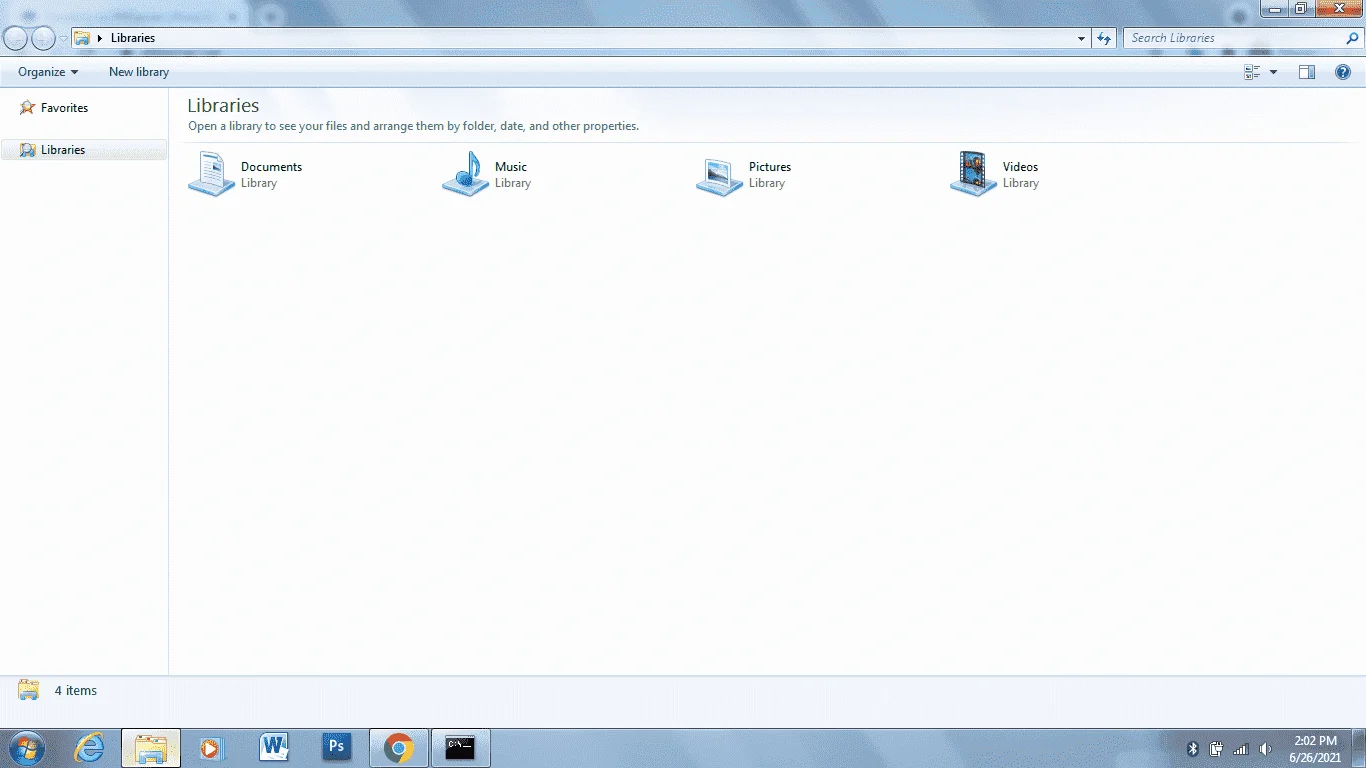1366x768 pixels.
Task: Open Google Chrome from taskbar
Action: (399, 748)
